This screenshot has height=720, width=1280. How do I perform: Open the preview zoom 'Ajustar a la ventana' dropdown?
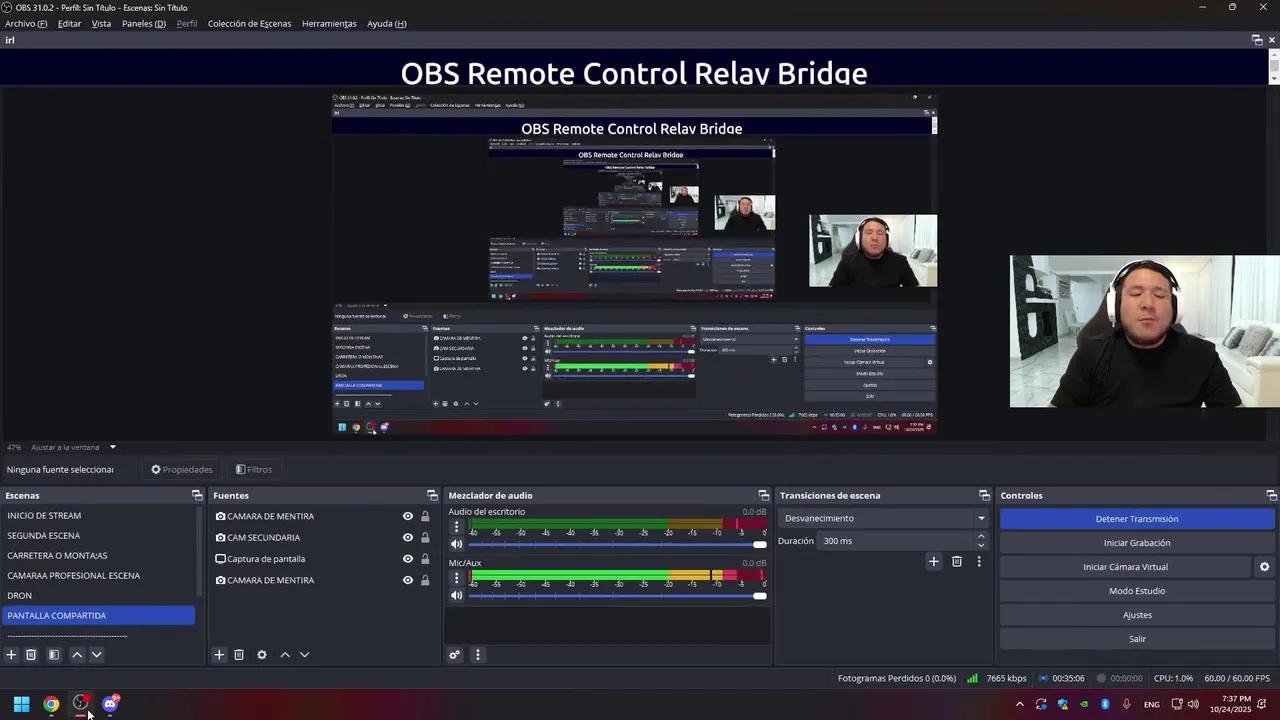click(113, 447)
